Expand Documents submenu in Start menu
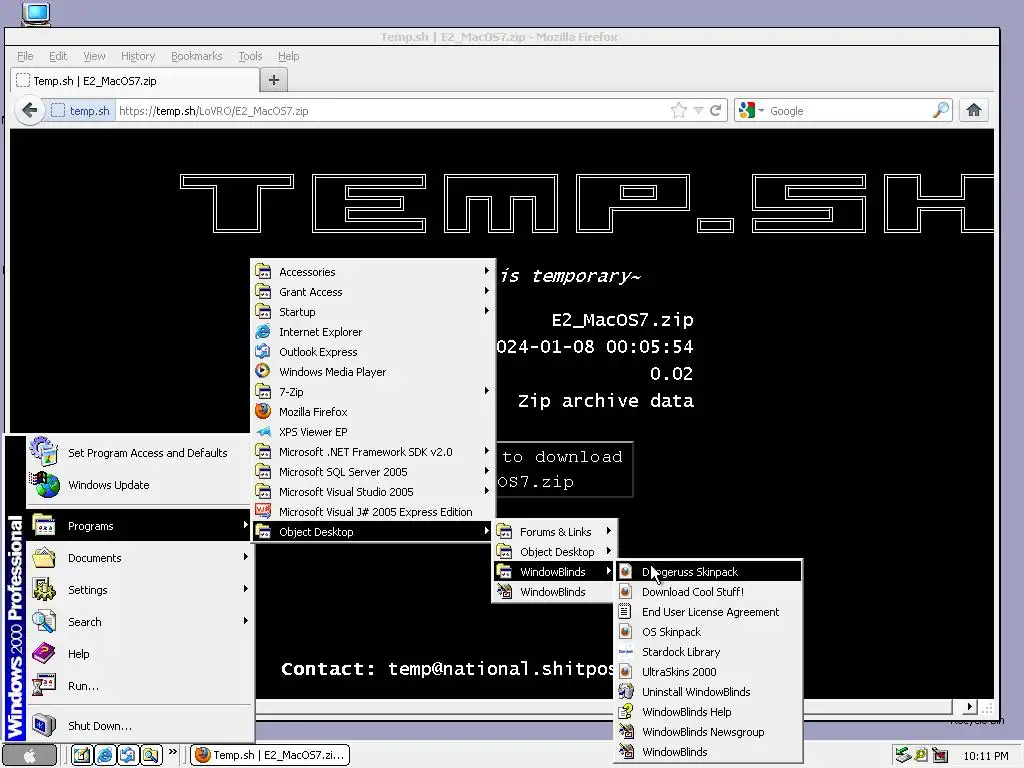The image size is (1024, 768). pos(138,558)
